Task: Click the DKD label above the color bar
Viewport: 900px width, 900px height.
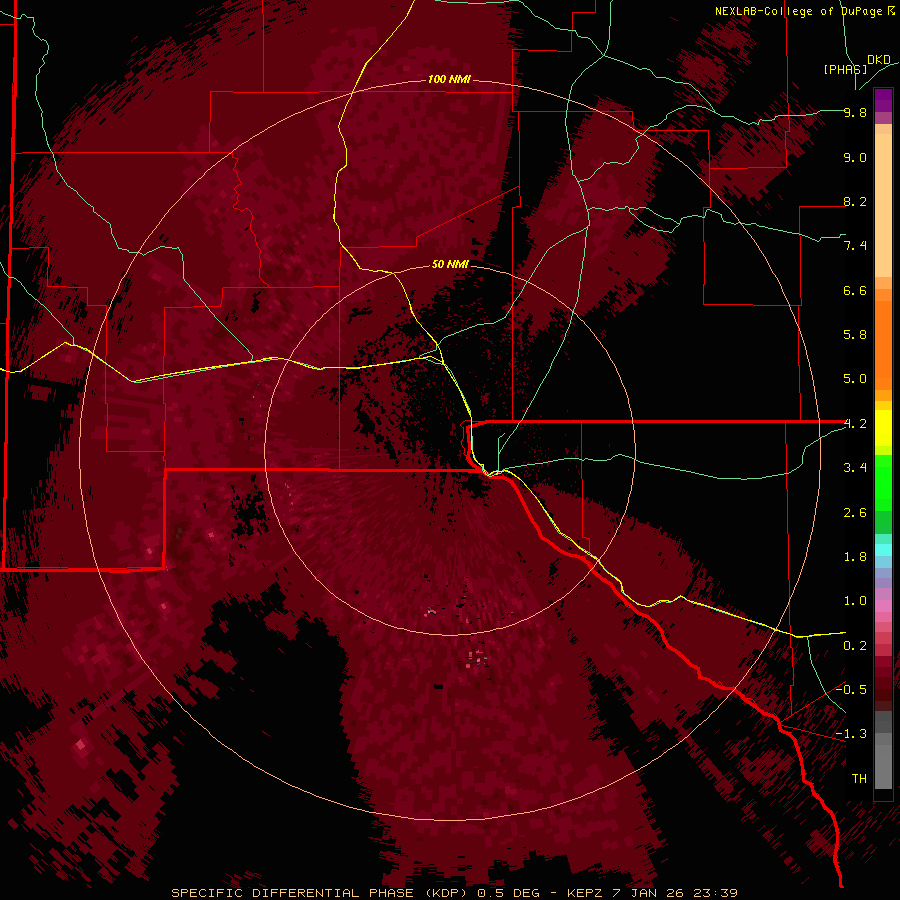Action: coord(879,59)
